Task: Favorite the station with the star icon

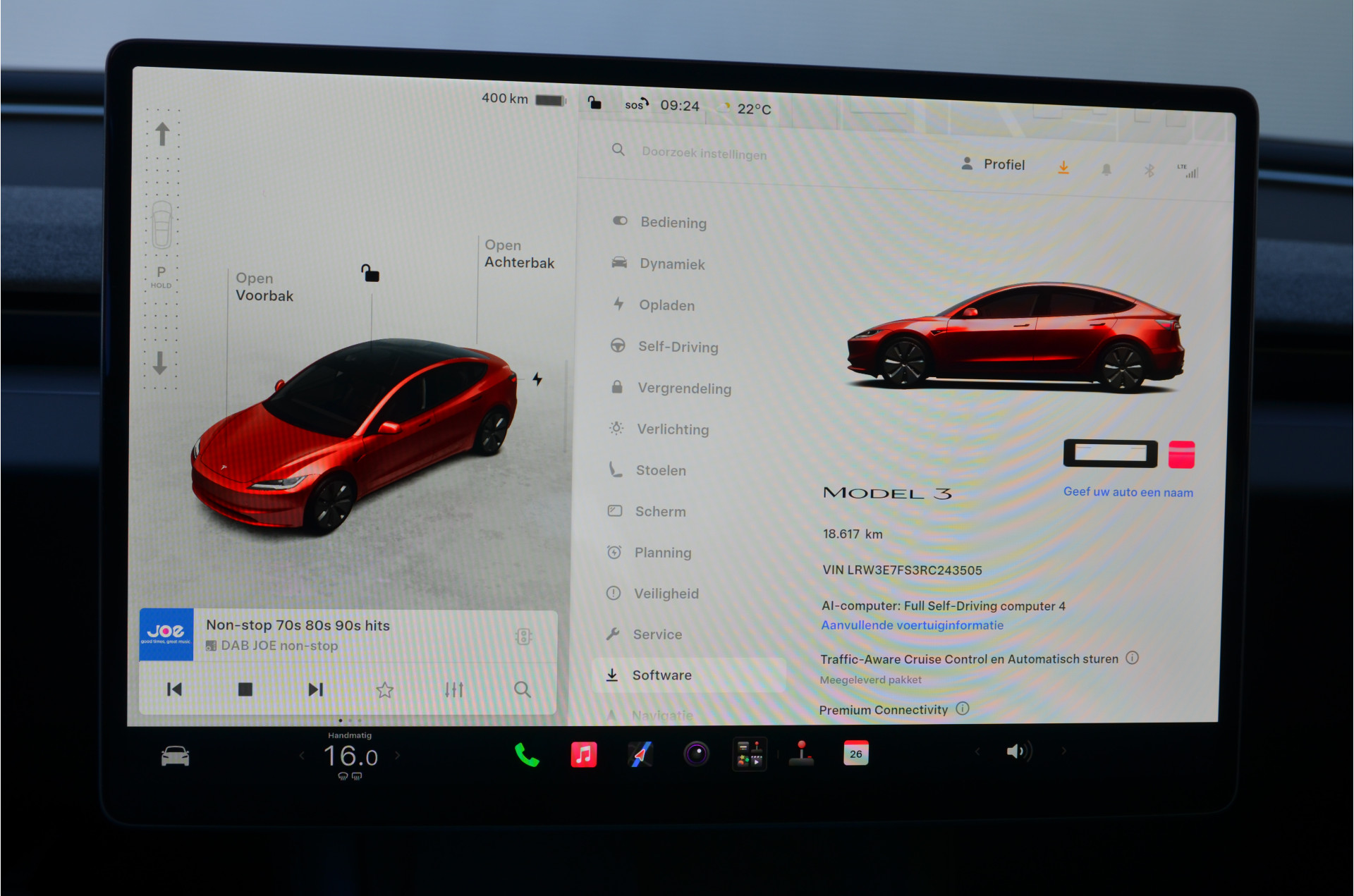Action: (x=384, y=689)
